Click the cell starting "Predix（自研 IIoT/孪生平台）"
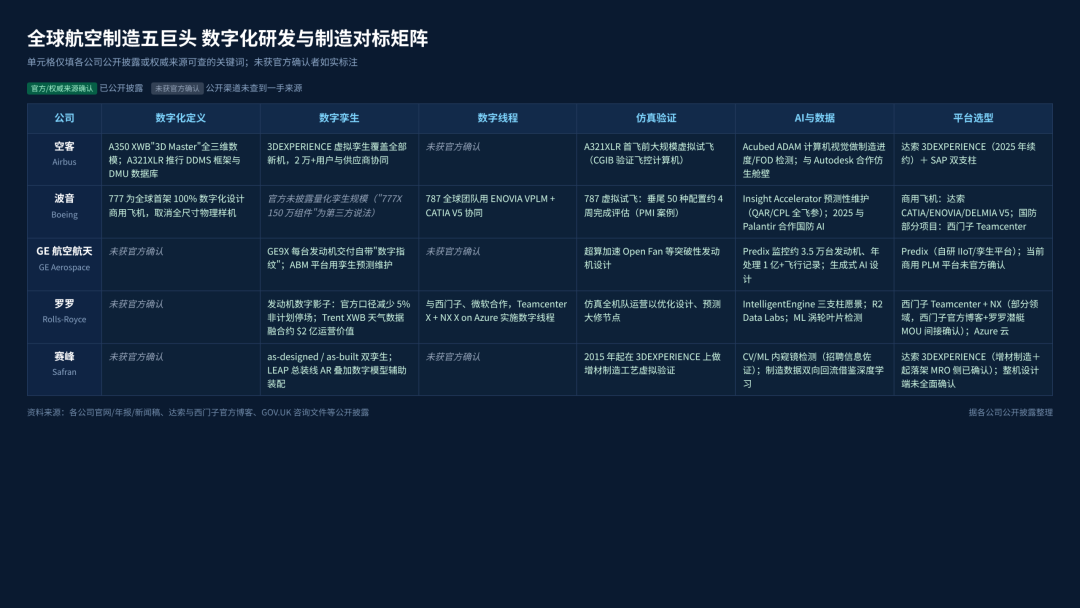The image size is (1080, 608). (x=973, y=264)
